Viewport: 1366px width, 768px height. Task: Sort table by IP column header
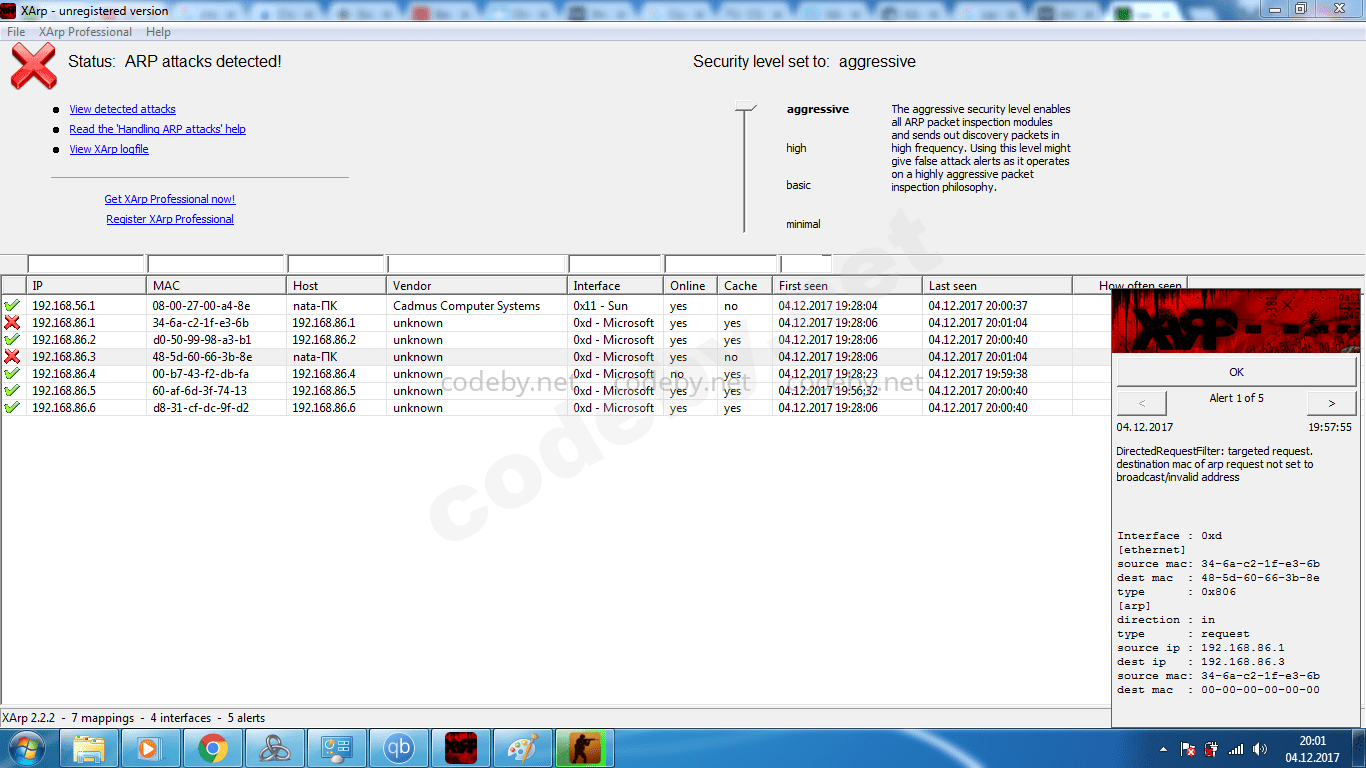86,286
